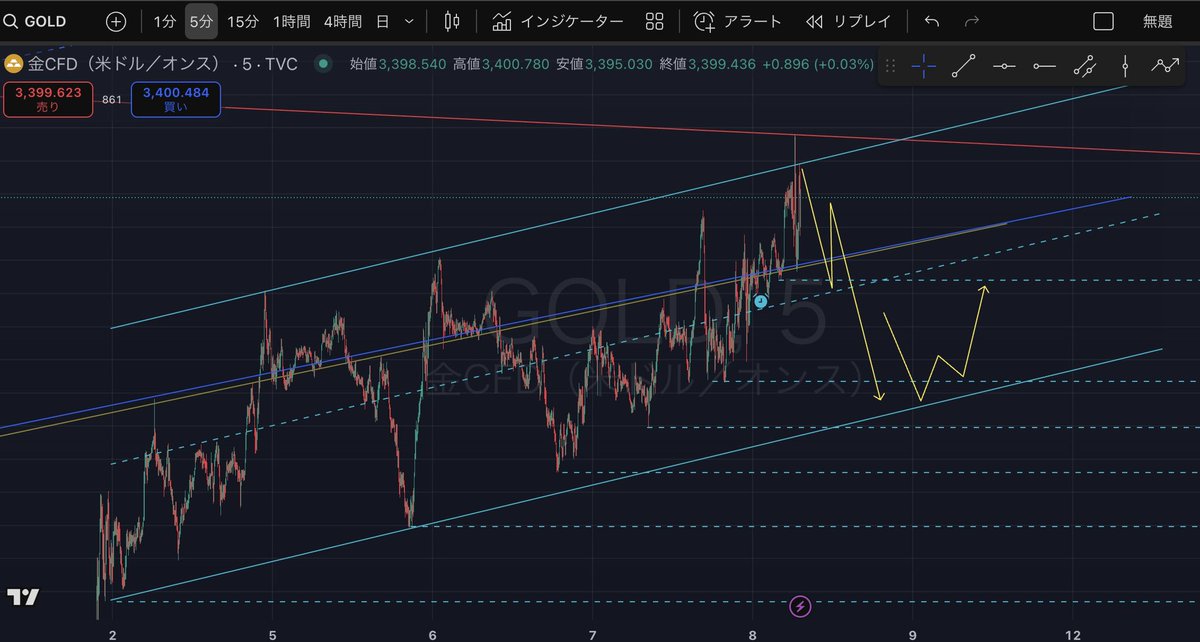
Task: Create an アラート alert
Action: pyautogui.click(x=738, y=21)
